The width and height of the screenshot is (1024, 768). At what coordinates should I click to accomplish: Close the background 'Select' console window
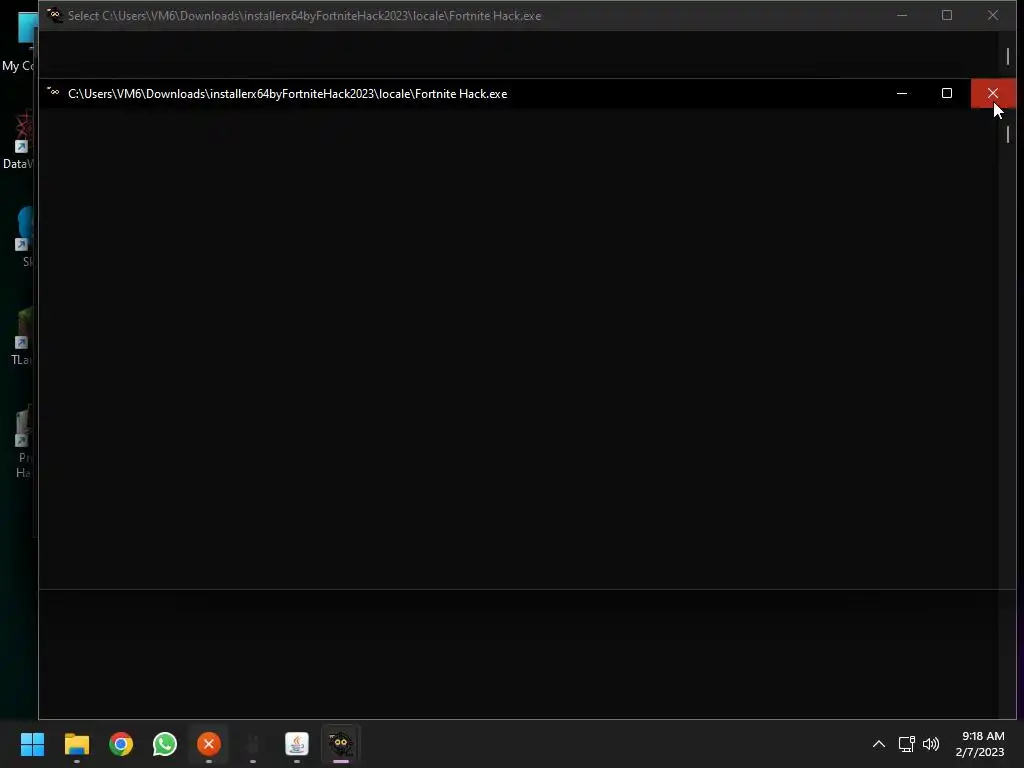coord(993,15)
